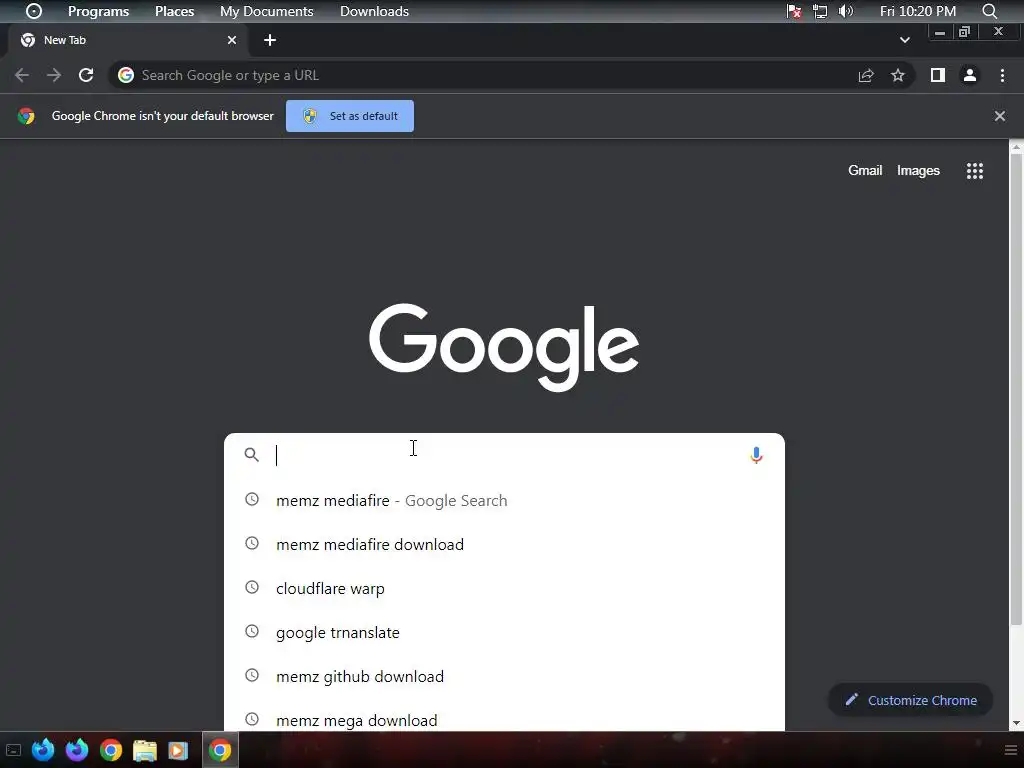Image resolution: width=1024 pixels, height=768 pixels.
Task: Switch to the active Chrome taskbar window
Action: pyautogui.click(x=220, y=750)
